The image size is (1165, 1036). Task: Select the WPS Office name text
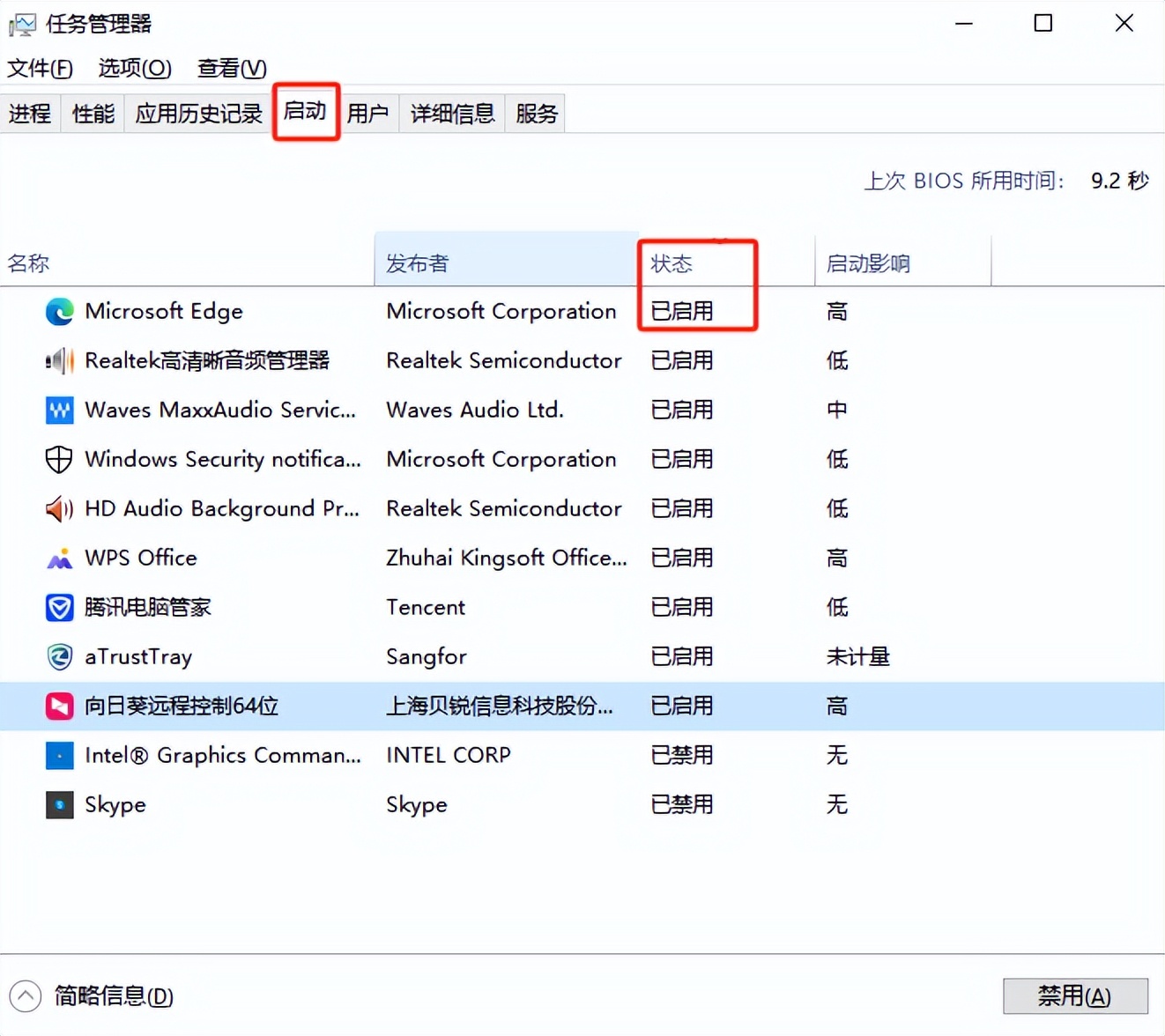[141, 558]
